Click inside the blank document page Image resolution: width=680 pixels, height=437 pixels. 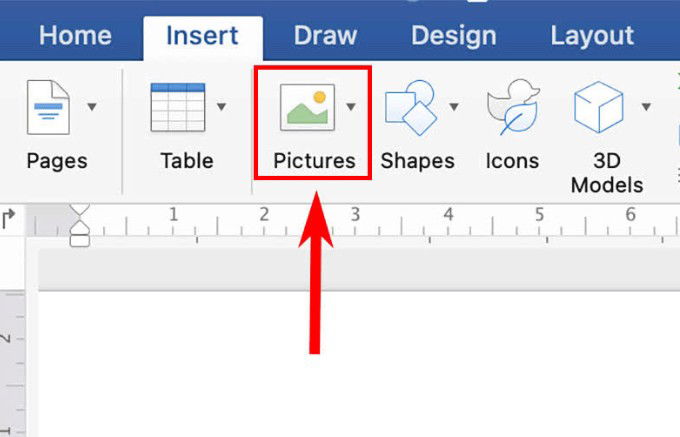coord(359,364)
